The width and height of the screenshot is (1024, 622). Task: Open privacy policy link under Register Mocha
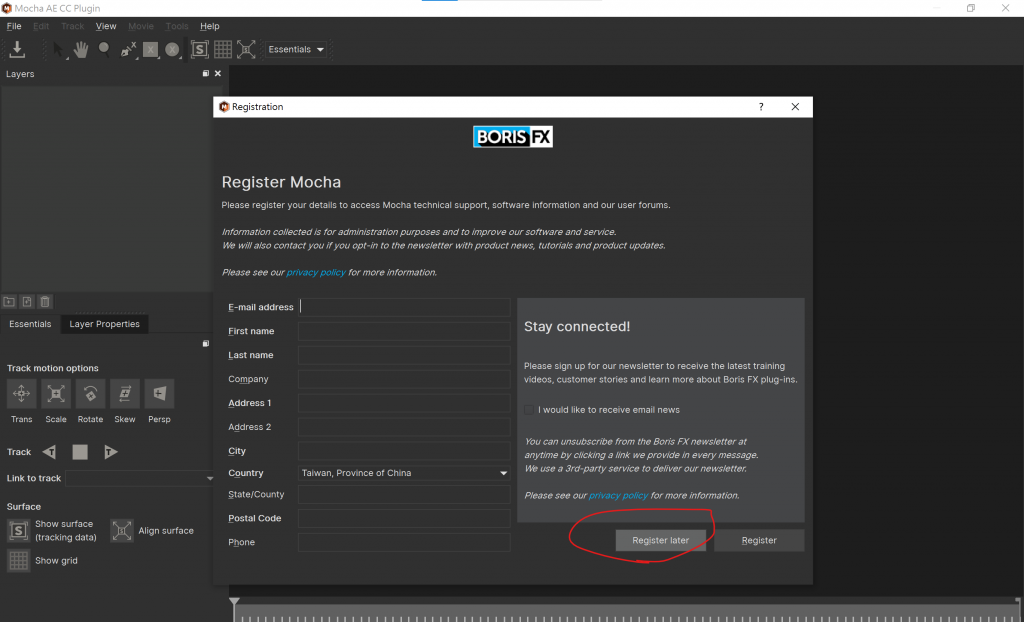[316, 272]
